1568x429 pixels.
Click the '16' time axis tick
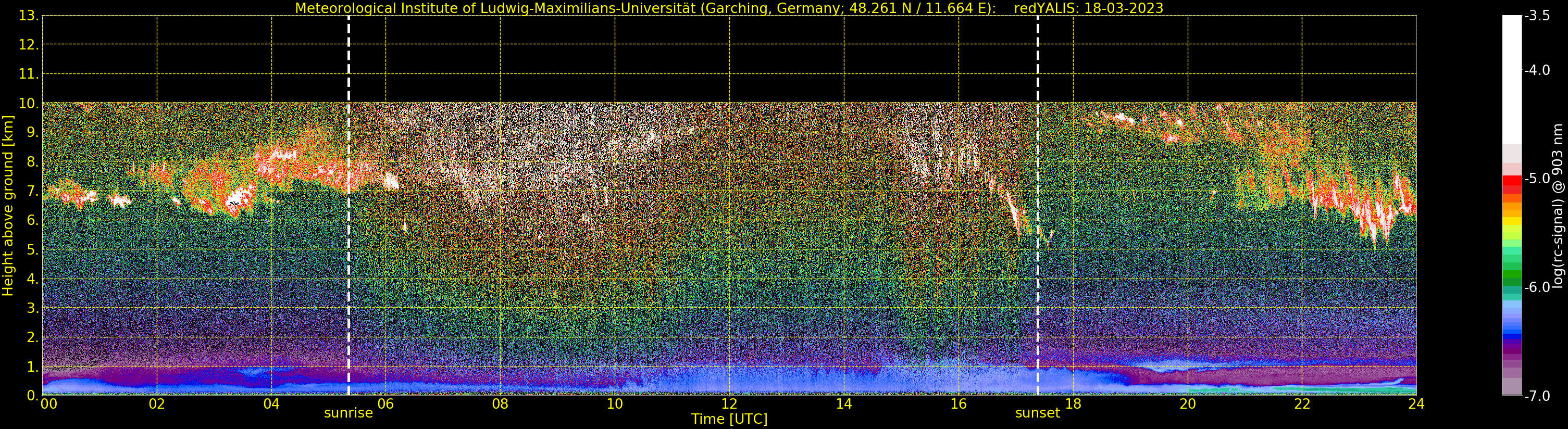click(959, 404)
